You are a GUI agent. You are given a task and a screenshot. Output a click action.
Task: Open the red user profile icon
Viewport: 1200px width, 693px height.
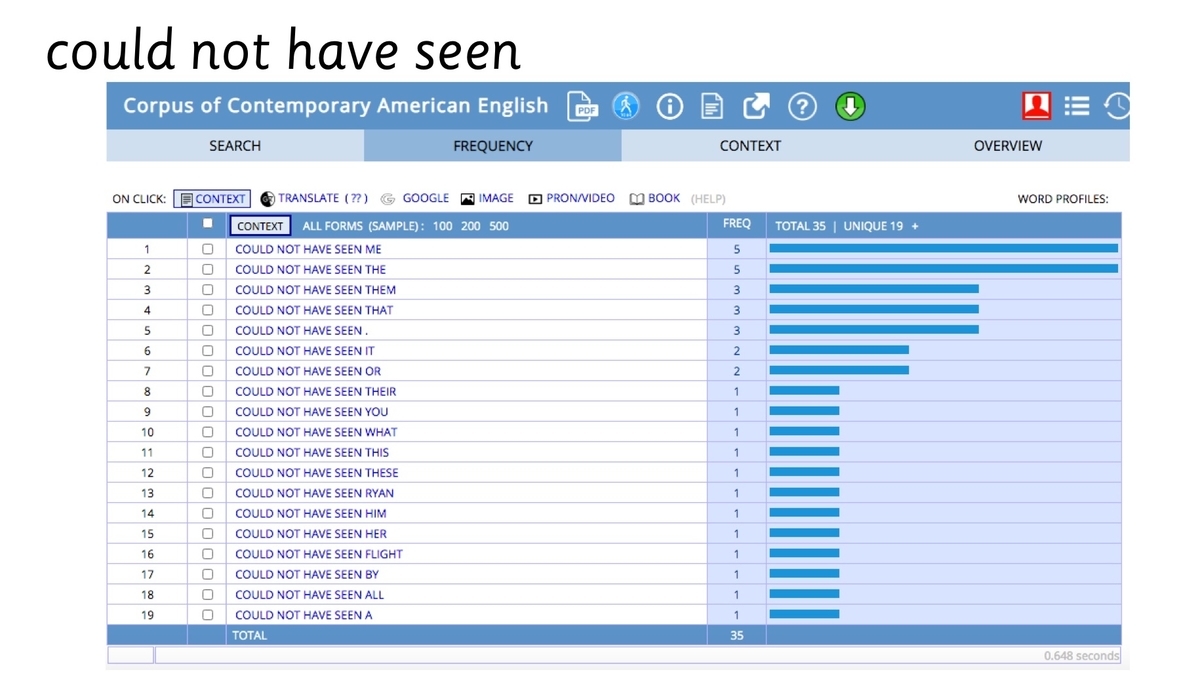(1036, 105)
